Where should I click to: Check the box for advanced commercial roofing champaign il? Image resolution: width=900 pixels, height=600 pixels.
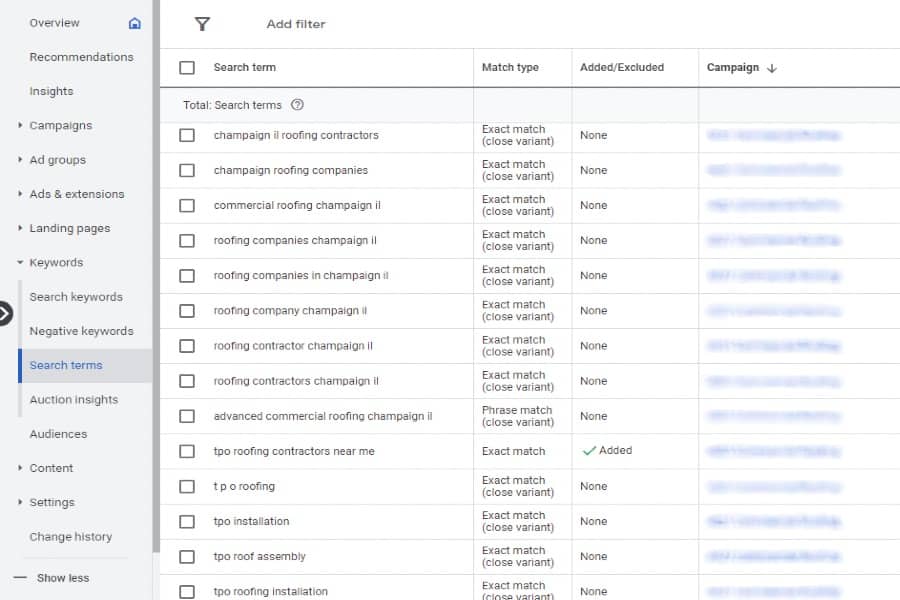click(187, 416)
